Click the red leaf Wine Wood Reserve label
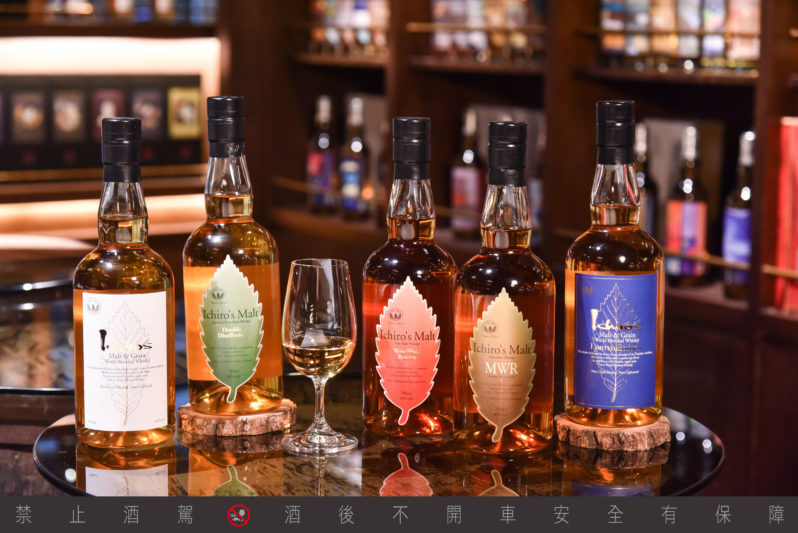Screen dimensions: 798x533 pyautogui.click(x=408, y=350)
